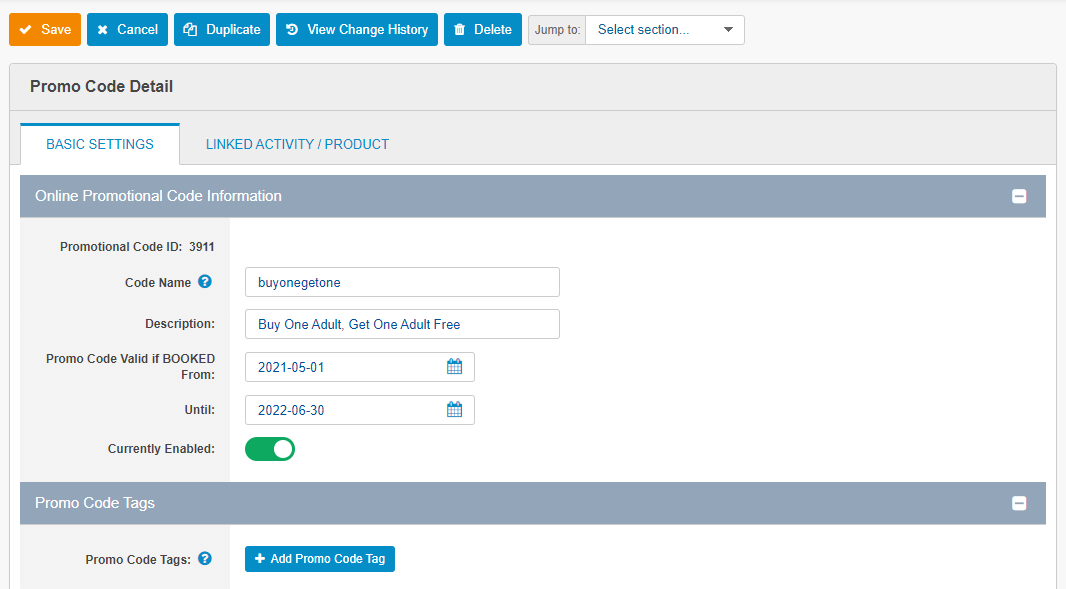Collapse the Promo Code Tags section
The image size is (1066, 589).
(x=1018, y=503)
